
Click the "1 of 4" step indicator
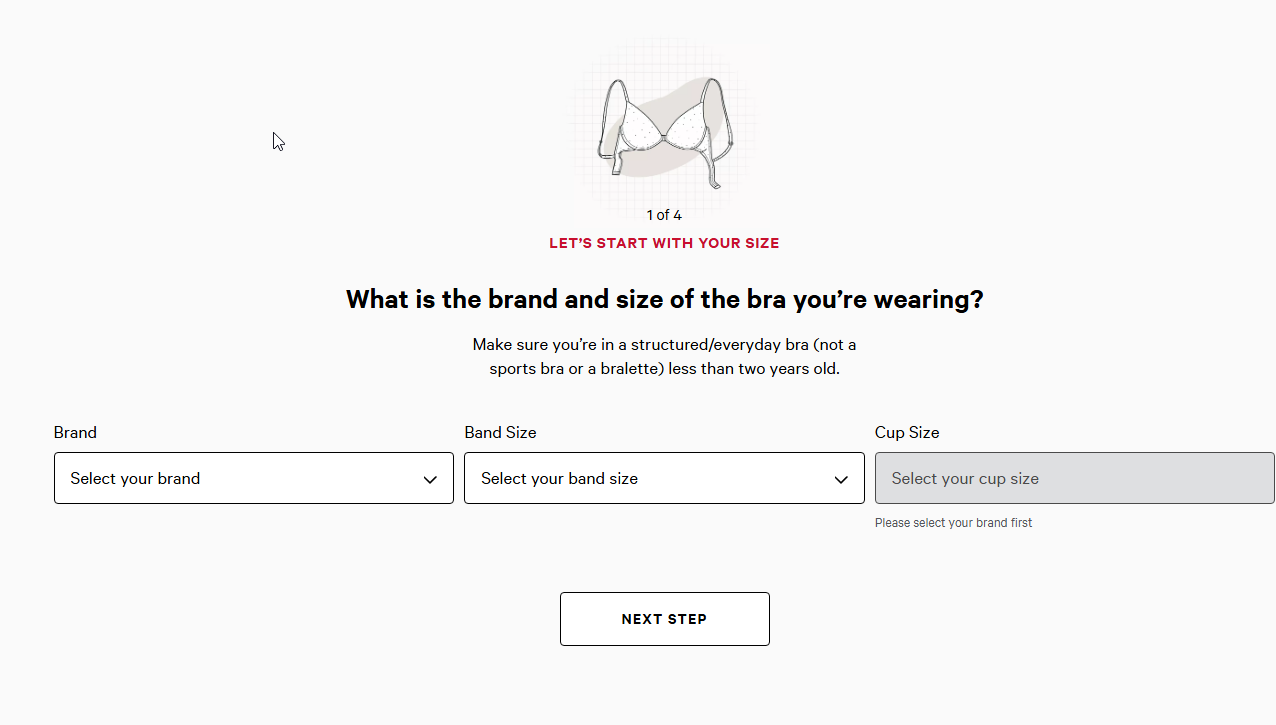tap(664, 215)
